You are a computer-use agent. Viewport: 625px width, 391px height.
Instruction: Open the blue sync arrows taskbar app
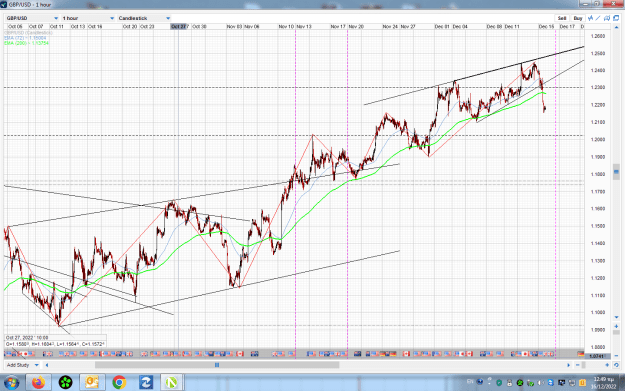point(145,383)
